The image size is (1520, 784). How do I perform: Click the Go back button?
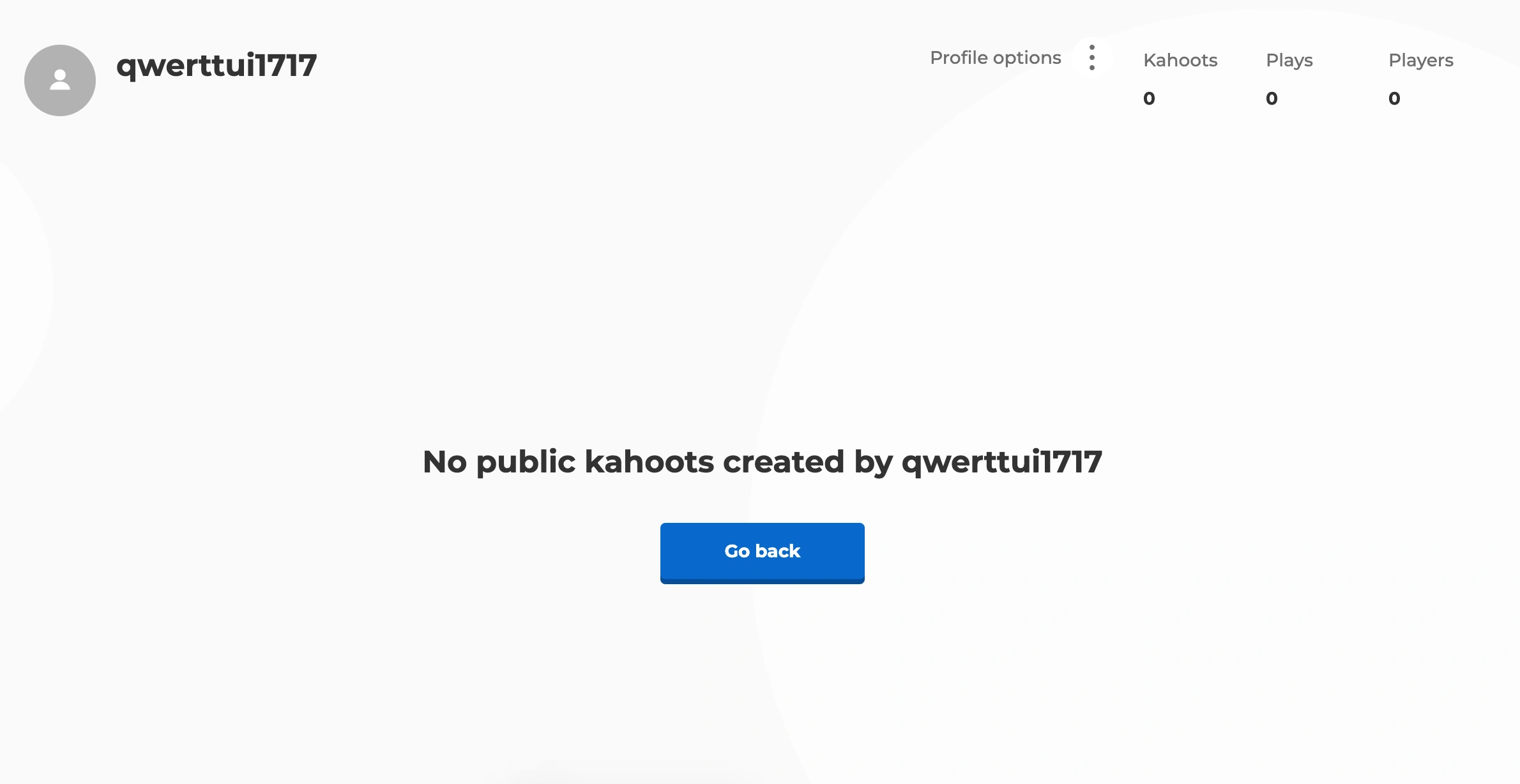(x=762, y=553)
